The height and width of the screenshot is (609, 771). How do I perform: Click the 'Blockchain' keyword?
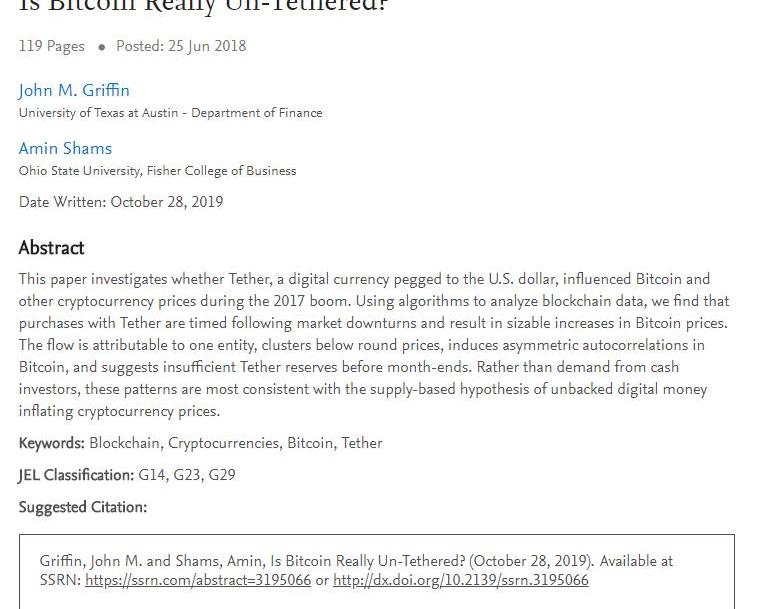coord(125,443)
